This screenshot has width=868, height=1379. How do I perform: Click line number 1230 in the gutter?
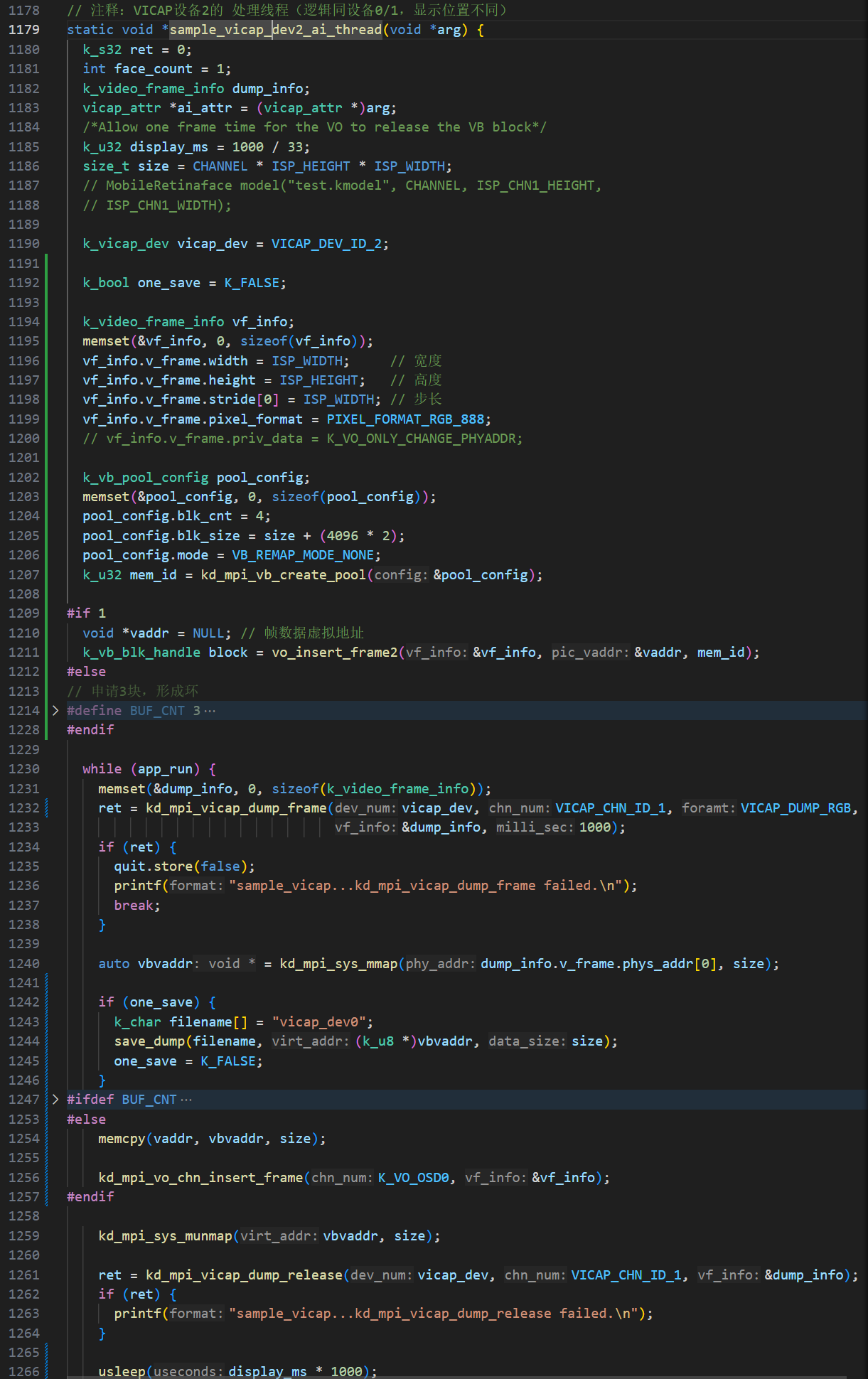24,769
